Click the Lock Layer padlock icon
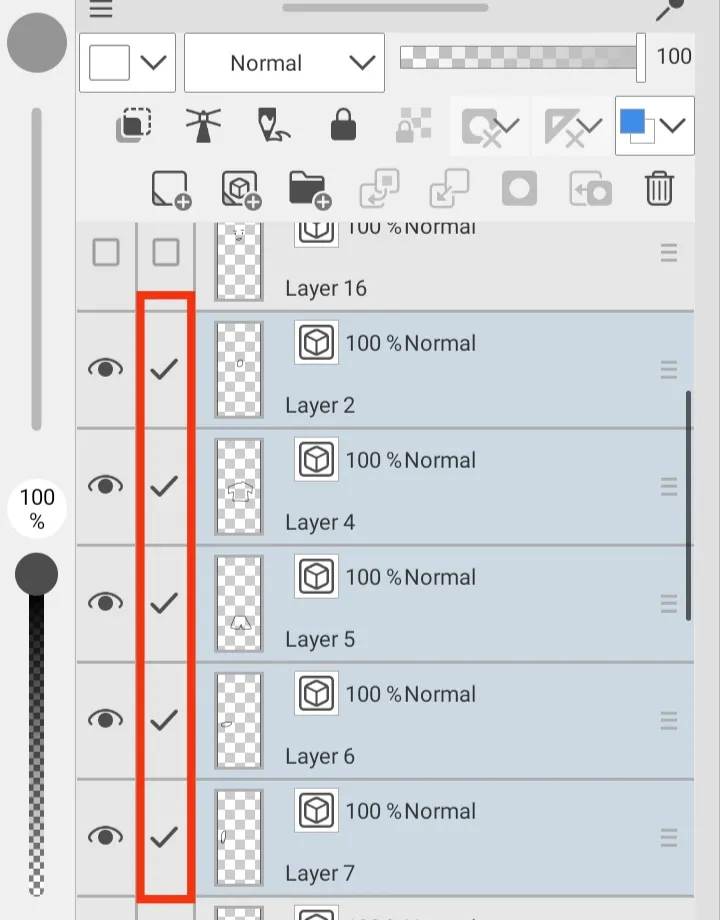Image resolution: width=720 pixels, height=920 pixels. click(343, 124)
